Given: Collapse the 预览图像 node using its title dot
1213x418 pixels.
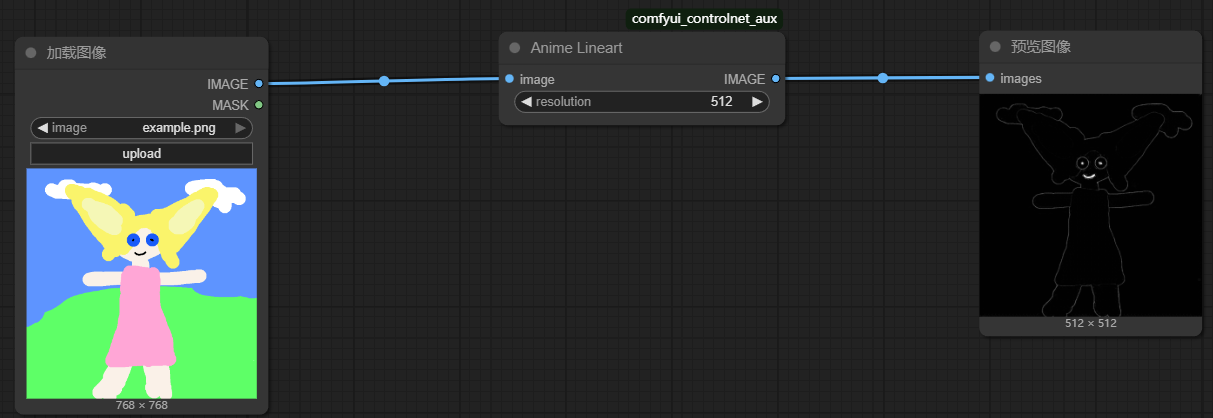Looking at the screenshot, I should tap(995, 46).
